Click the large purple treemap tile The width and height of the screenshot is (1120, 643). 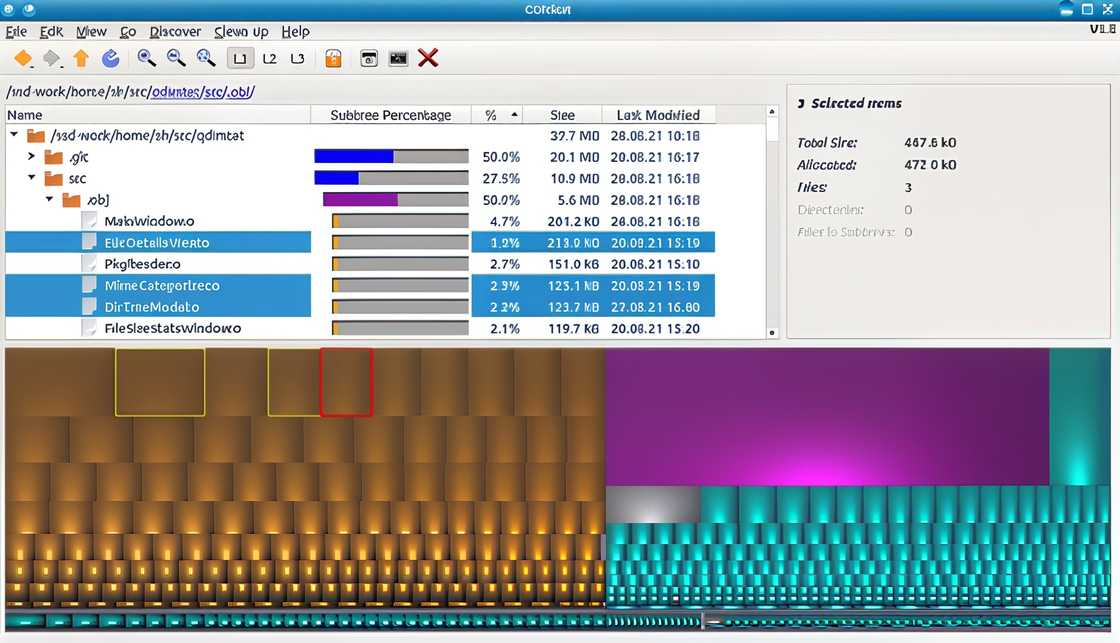[826, 415]
